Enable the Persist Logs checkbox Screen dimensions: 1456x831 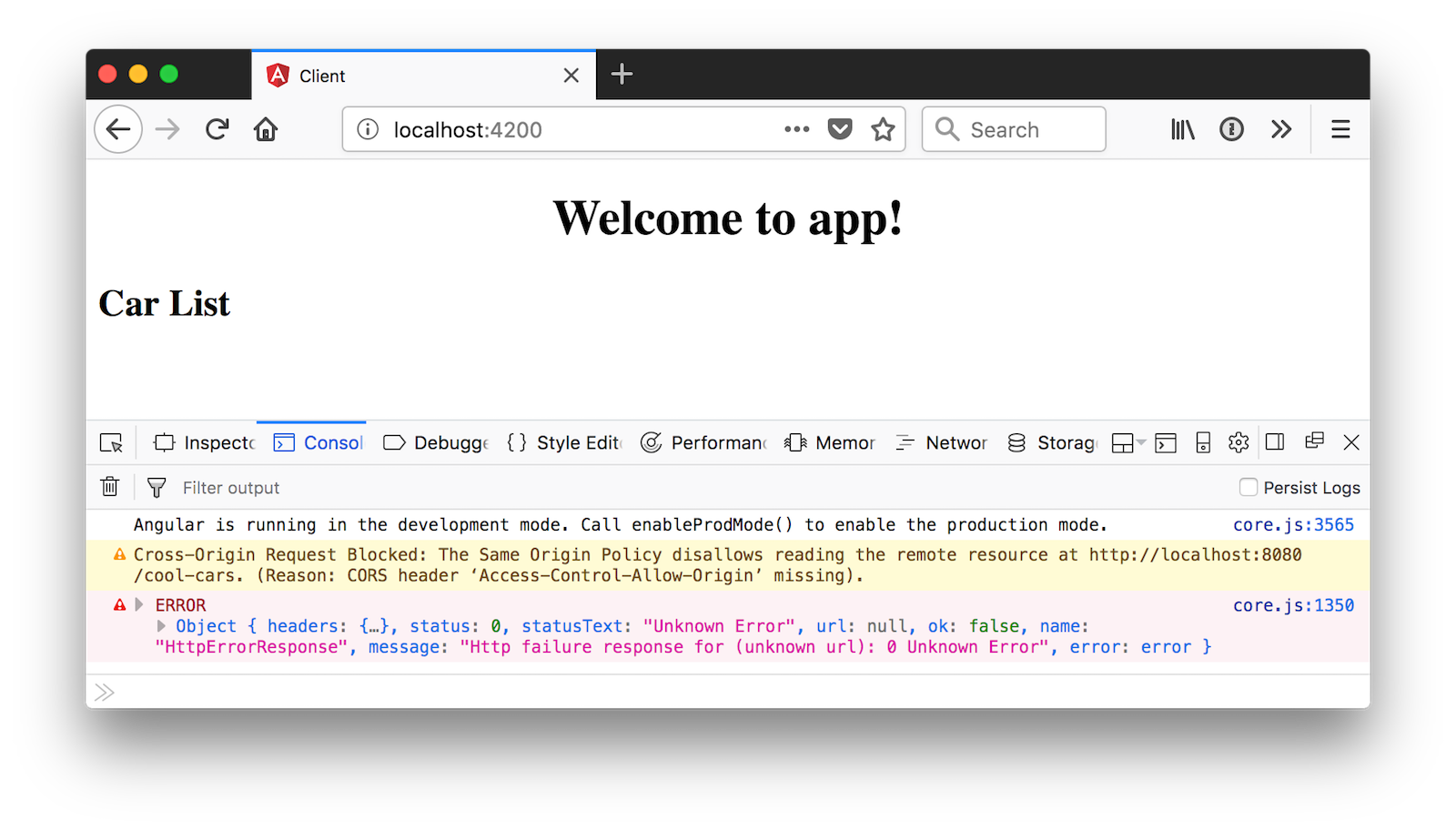point(1249,488)
